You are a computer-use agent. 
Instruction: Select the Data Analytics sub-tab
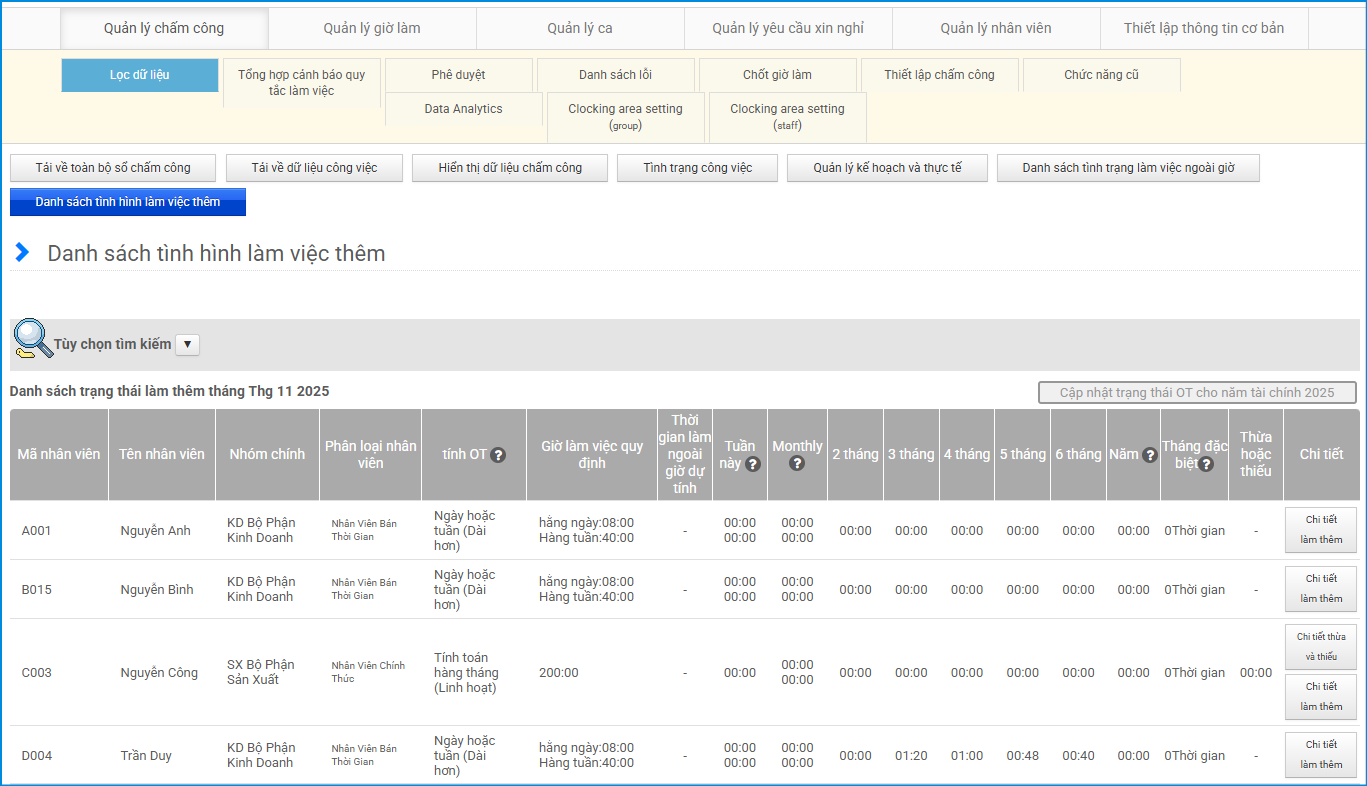tap(463, 109)
